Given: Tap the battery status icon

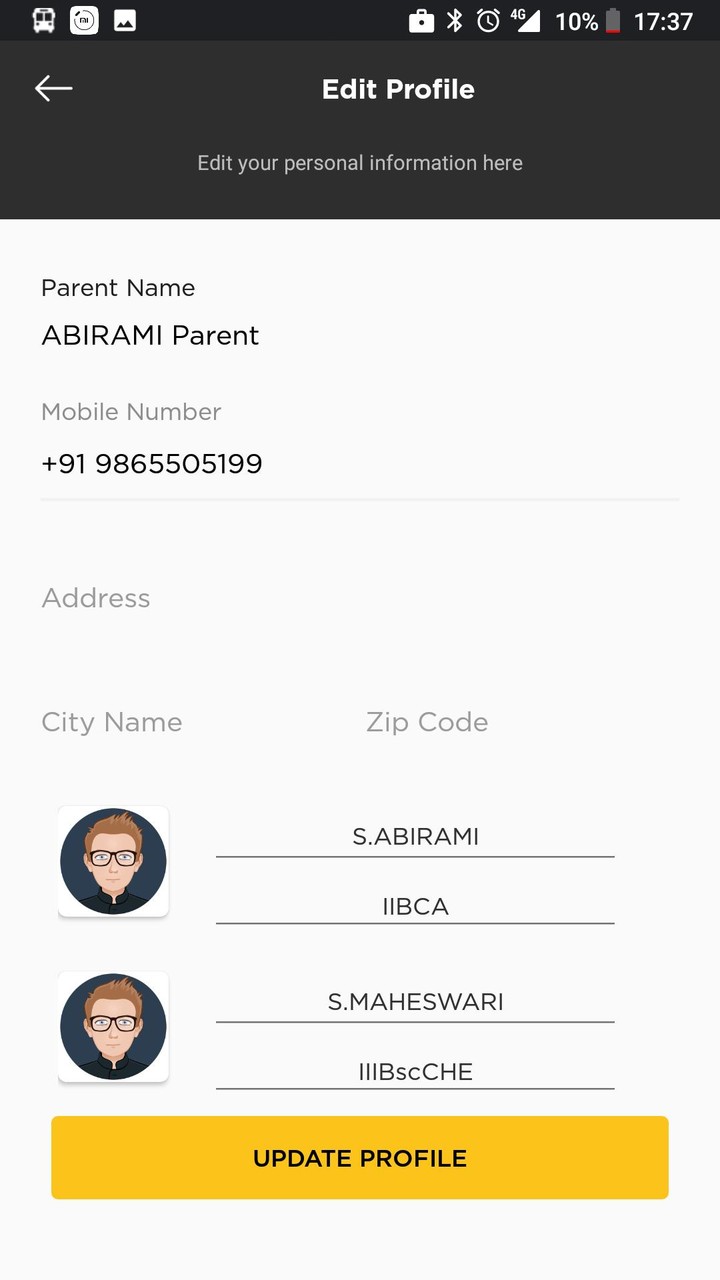Looking at the screenshot, I should [613, 20].
